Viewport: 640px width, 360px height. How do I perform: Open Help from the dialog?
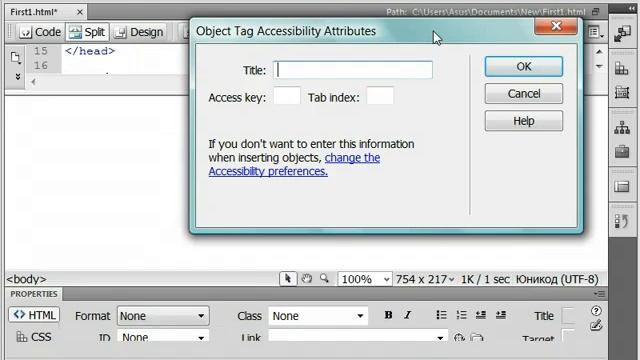click(524, 121)
